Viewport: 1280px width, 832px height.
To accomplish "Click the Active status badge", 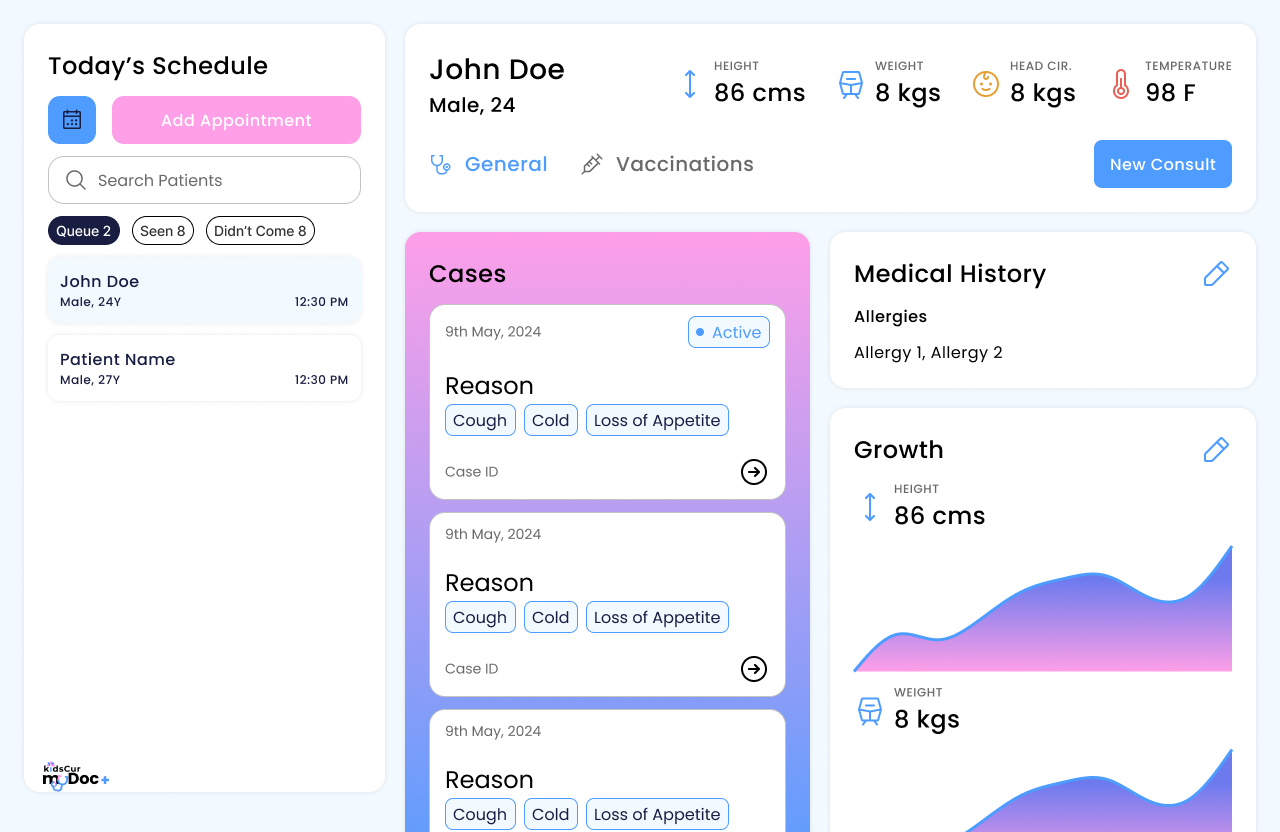I will 729,332.
